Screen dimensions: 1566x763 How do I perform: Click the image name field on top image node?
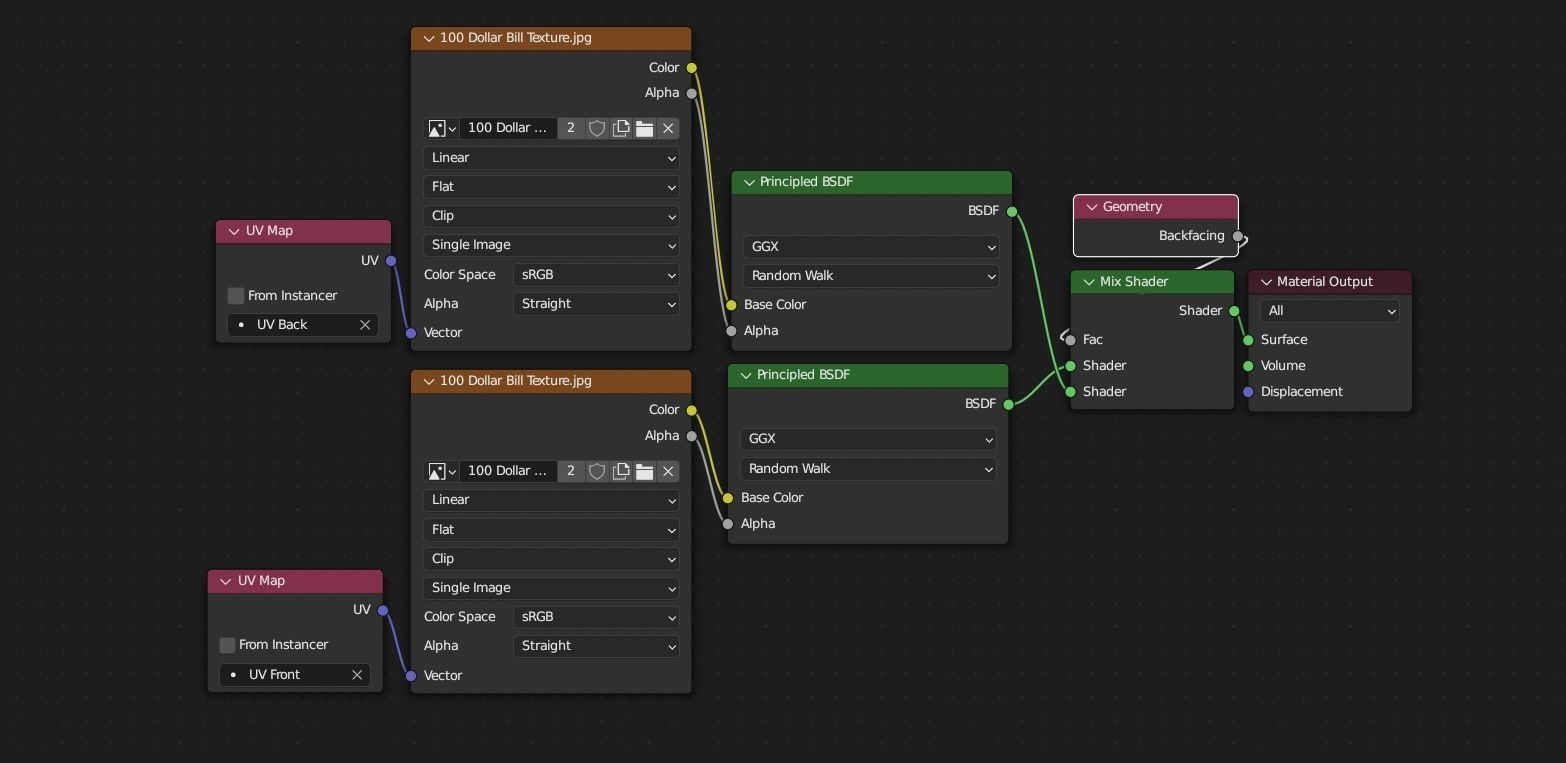pyautogui.click(x=508, y=128)
